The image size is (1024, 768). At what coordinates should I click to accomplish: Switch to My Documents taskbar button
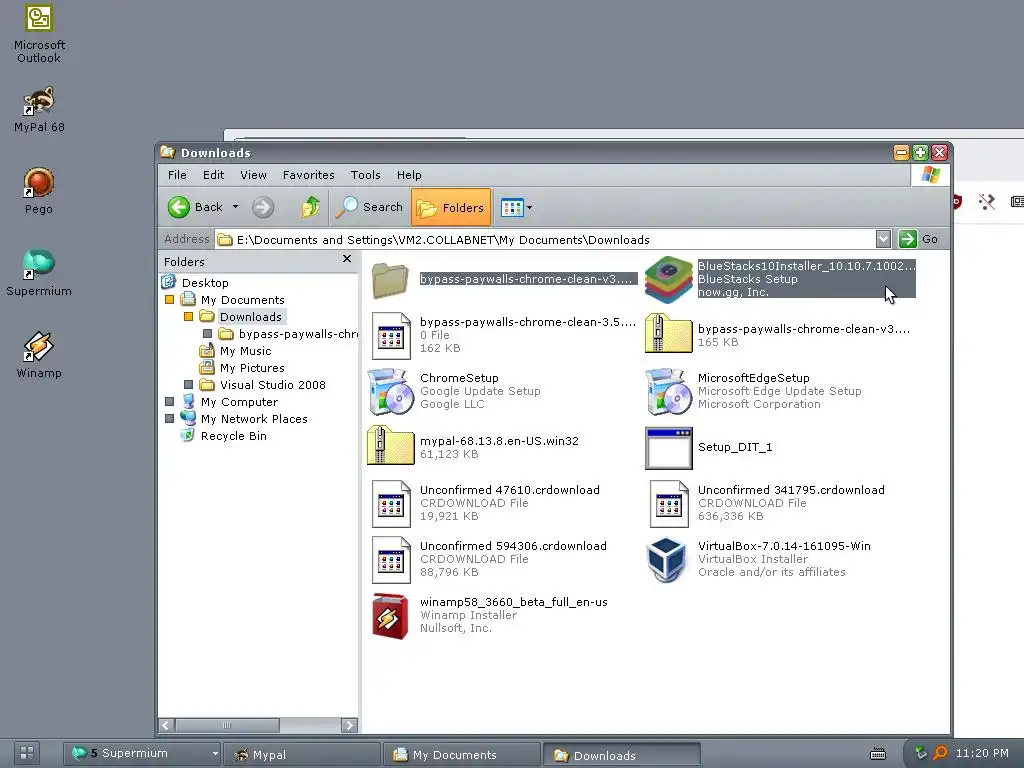coord(462,754)
